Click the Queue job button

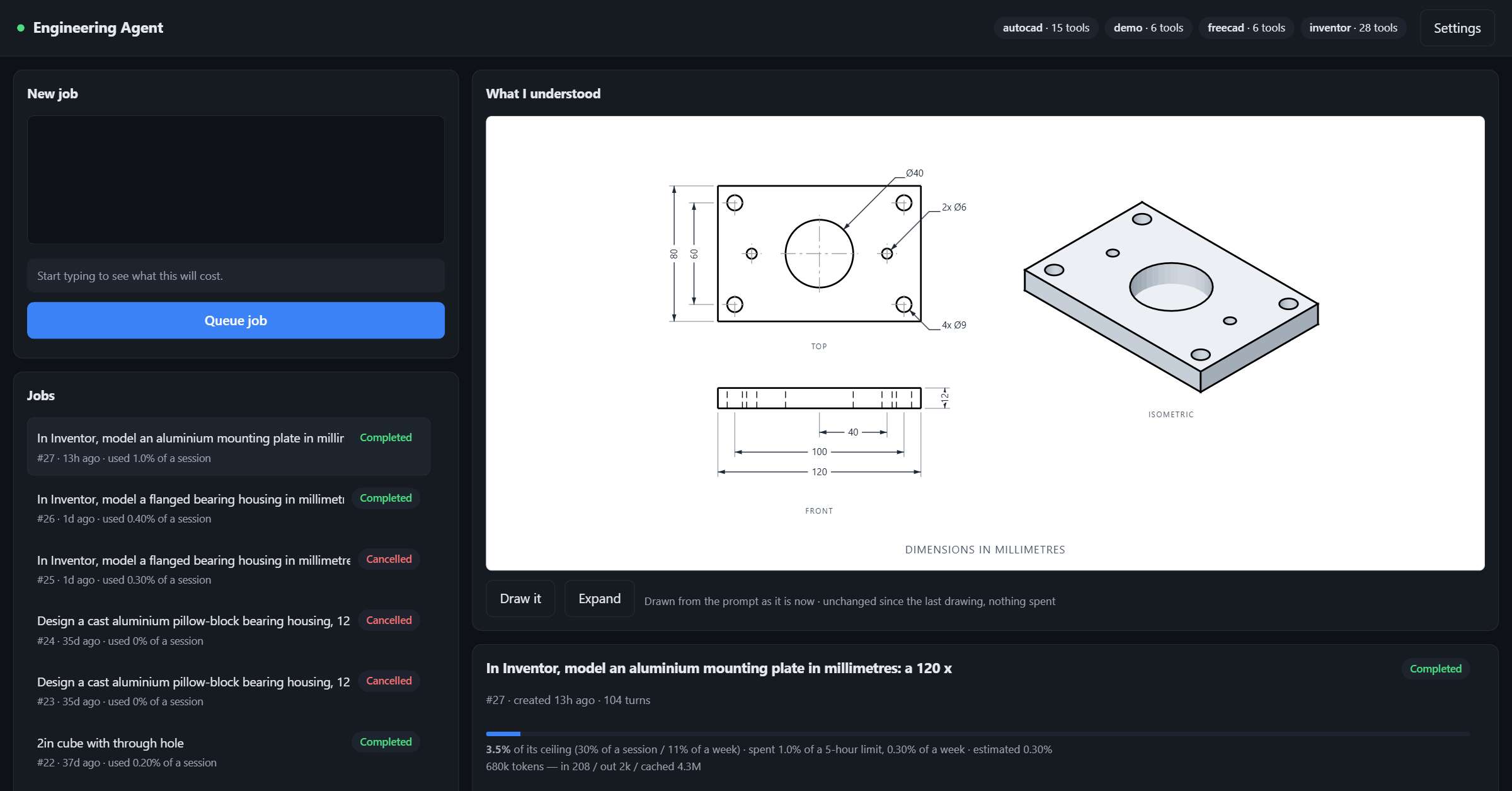[236, 320]
